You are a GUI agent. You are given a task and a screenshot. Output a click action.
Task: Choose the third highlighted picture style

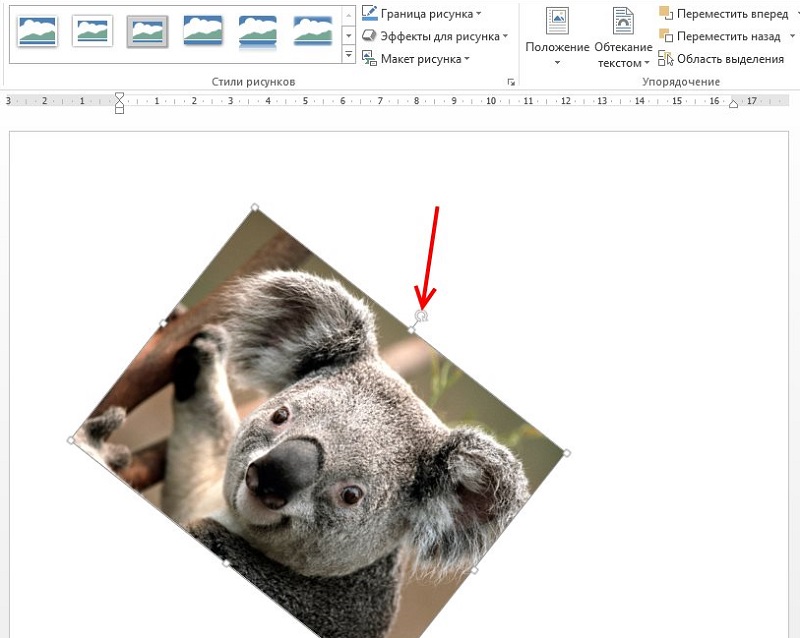click(147, 31)
